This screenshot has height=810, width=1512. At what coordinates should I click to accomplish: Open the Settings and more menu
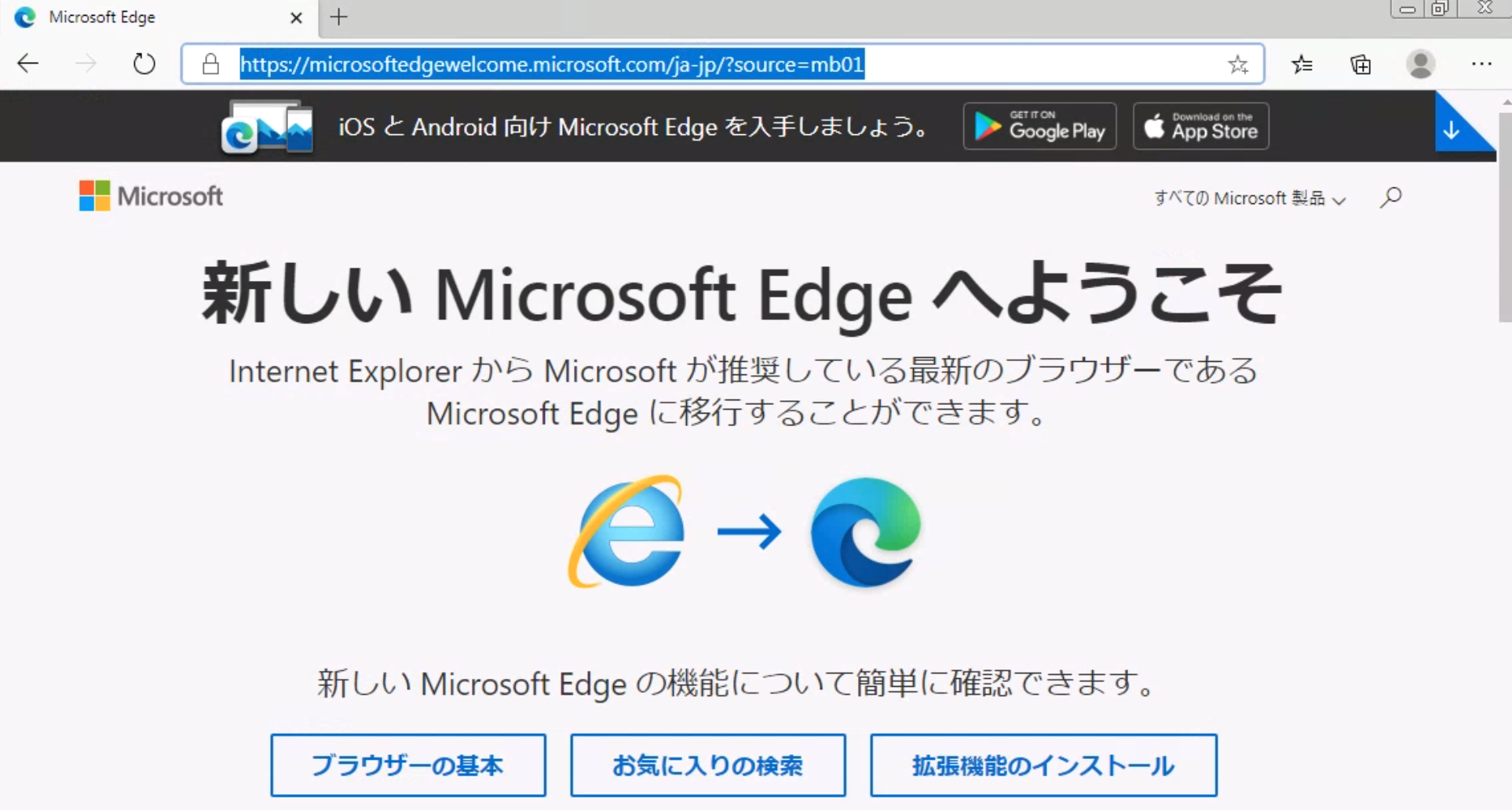point(1481,64)
